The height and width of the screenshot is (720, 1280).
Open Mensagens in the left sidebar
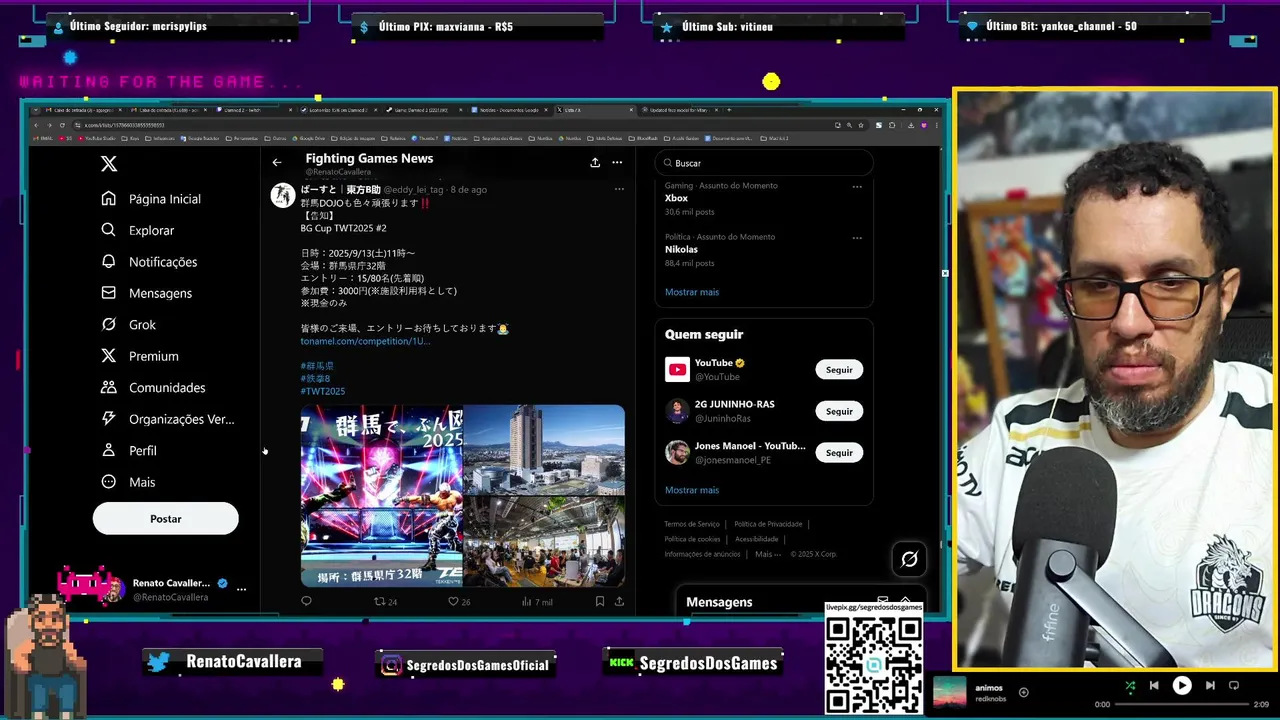(x=146, y=293)
